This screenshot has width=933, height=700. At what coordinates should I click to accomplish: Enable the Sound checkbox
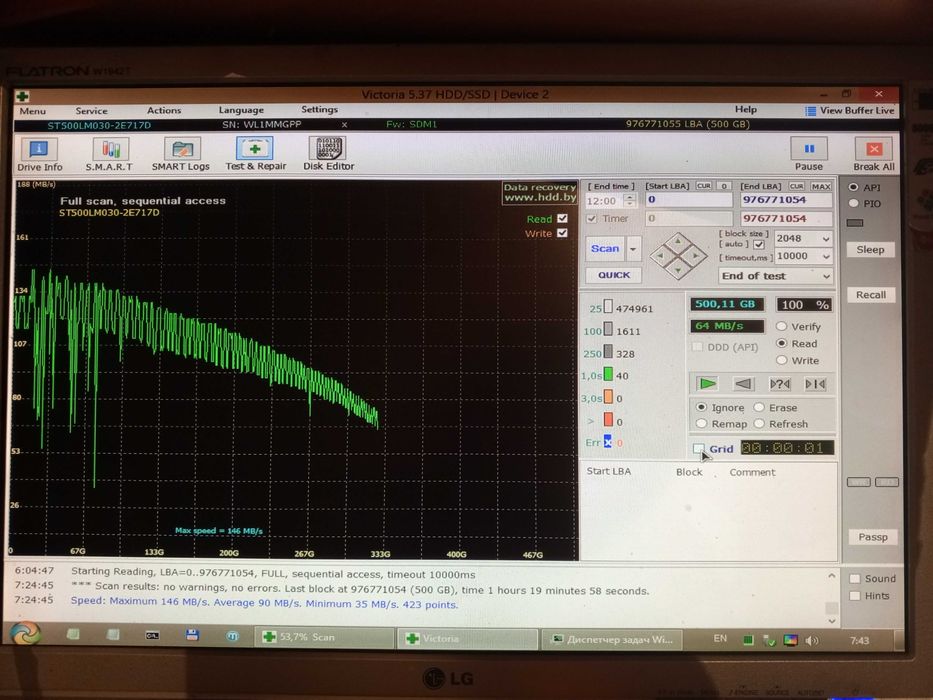tap(855, 579)
